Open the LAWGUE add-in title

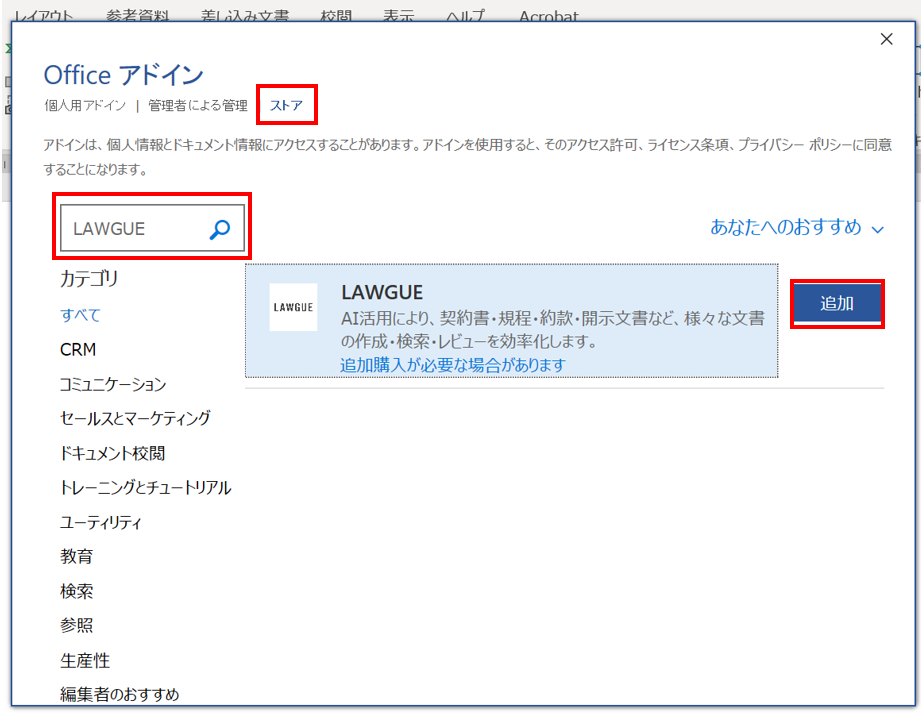(x=382, y=292)
